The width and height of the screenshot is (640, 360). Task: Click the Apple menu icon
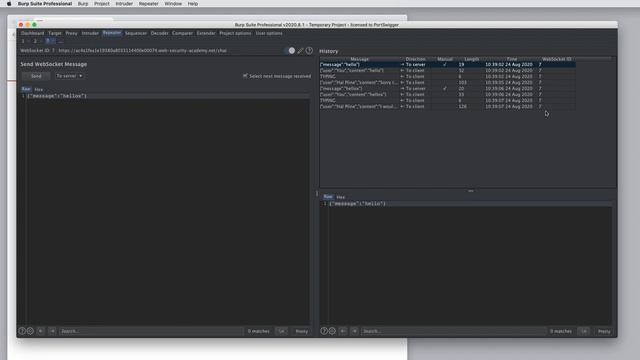(9, 4)
